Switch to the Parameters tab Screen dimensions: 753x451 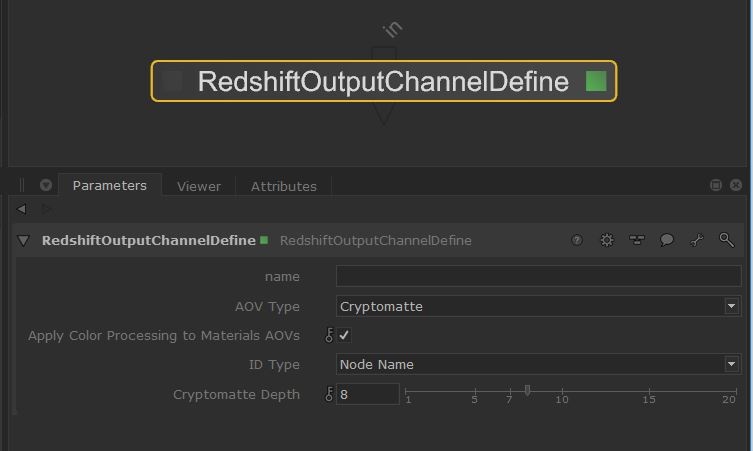pyautogui.click(x=109, y=185)
